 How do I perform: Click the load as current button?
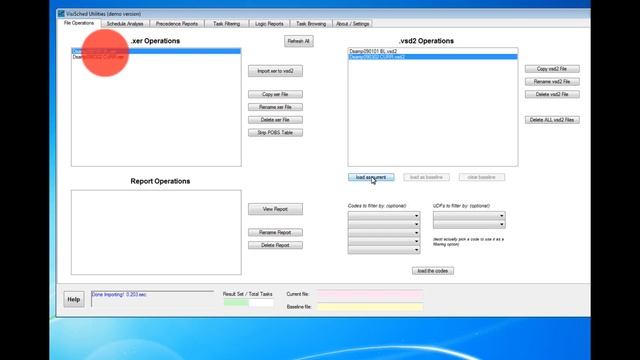tap(371, 177)
